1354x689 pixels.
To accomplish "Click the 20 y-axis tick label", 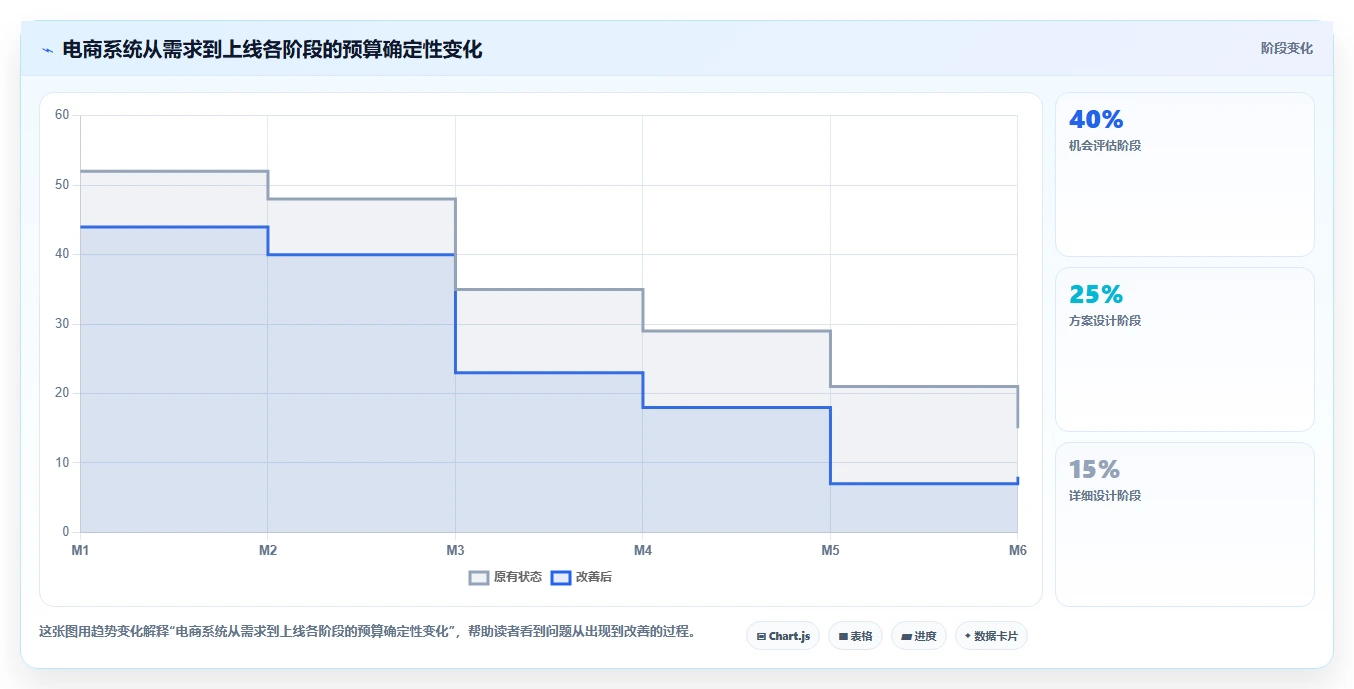I will click(x=62, y=393).
